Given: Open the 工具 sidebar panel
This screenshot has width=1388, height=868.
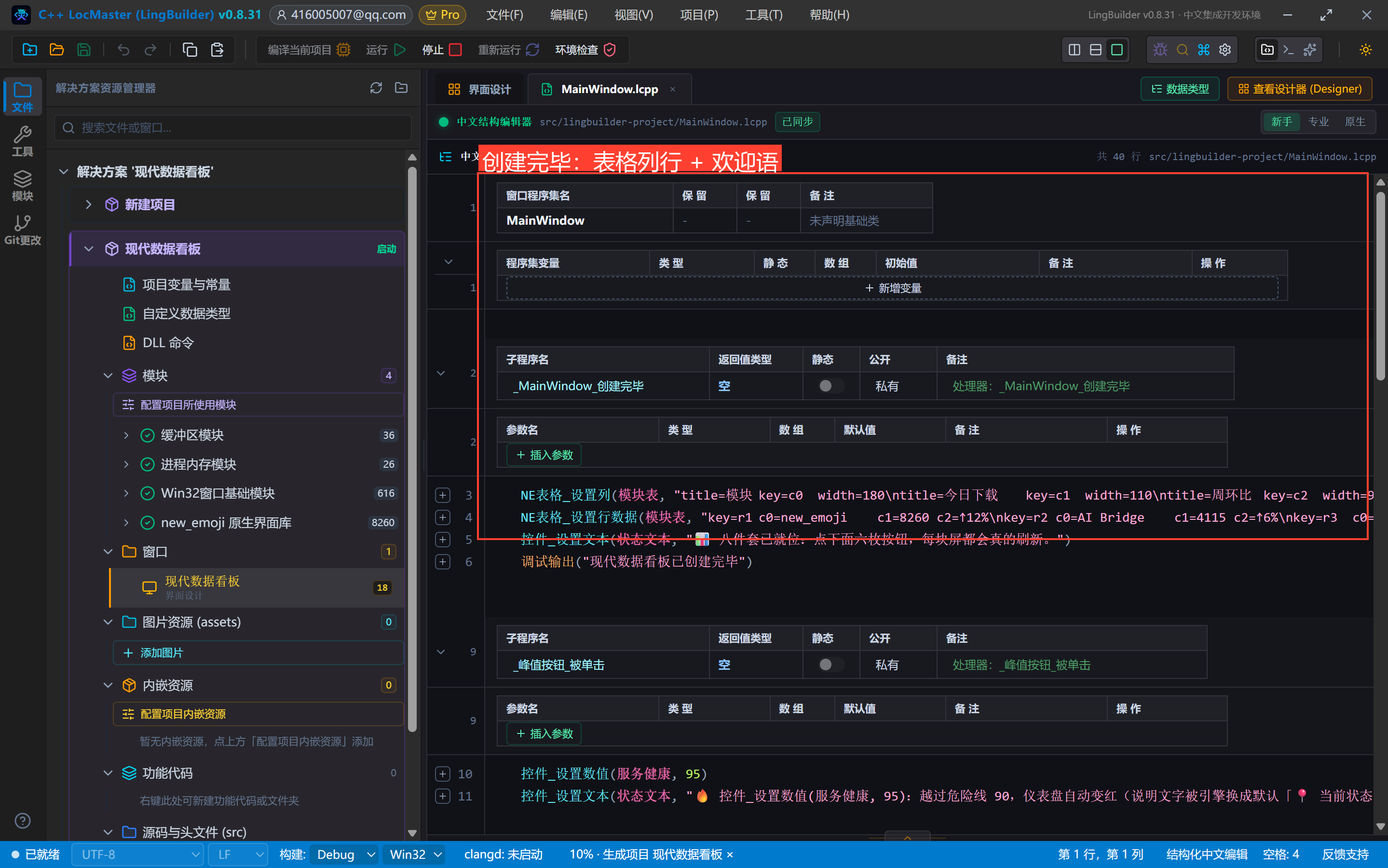Looking at the screenshot, I should point(22,141).
